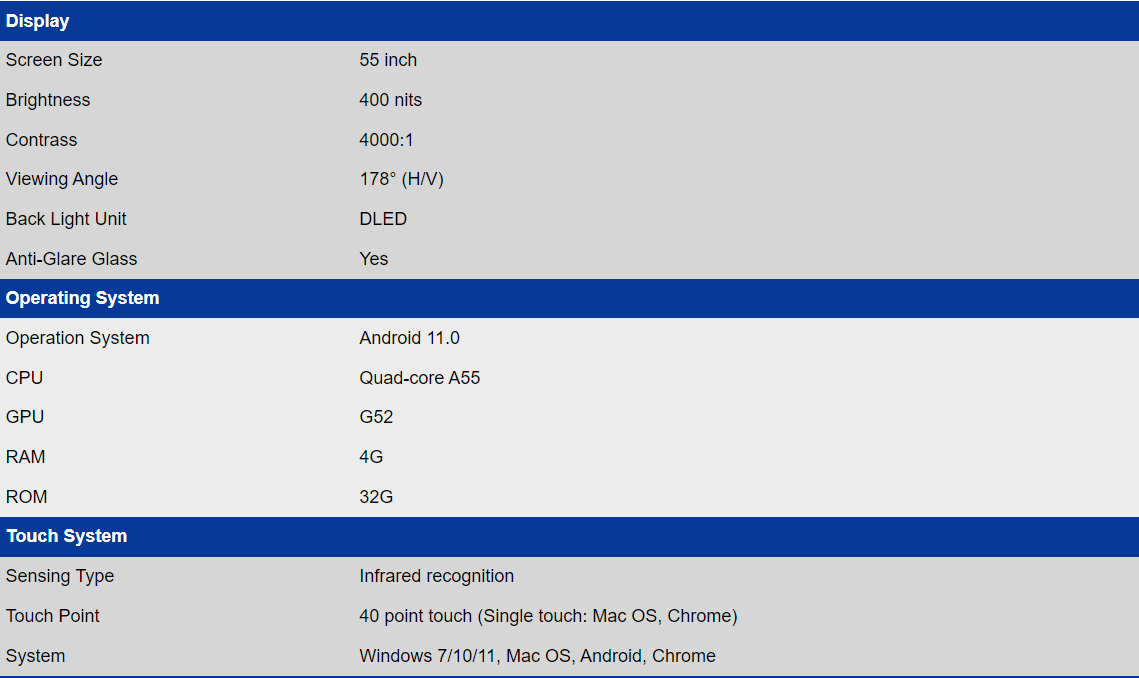
Task: Select the GPU row label
Action: (x=25, y=417)
